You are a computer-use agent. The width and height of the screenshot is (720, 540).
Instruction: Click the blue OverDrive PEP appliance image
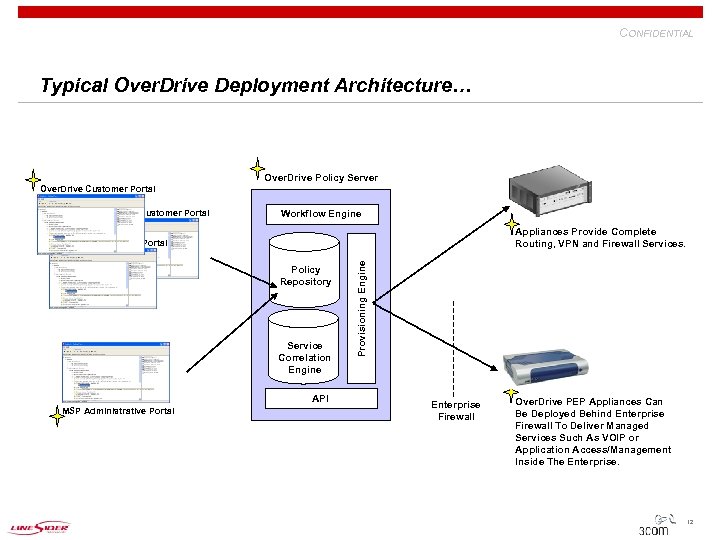pyautogui.click(x=546, y=366)
